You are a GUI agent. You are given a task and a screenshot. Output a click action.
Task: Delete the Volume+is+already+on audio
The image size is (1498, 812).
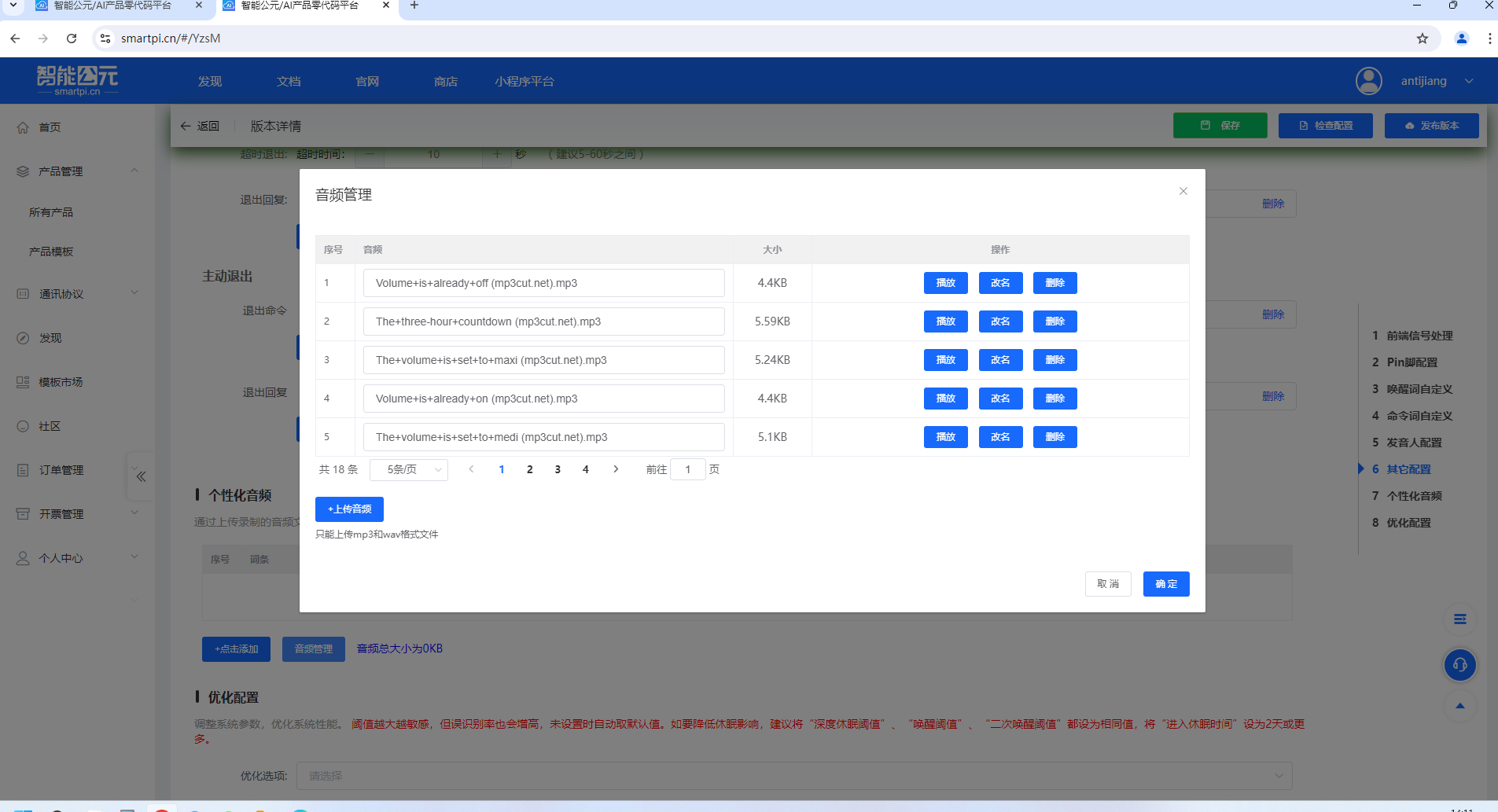pyautogui.click(x=1054, y=399)
